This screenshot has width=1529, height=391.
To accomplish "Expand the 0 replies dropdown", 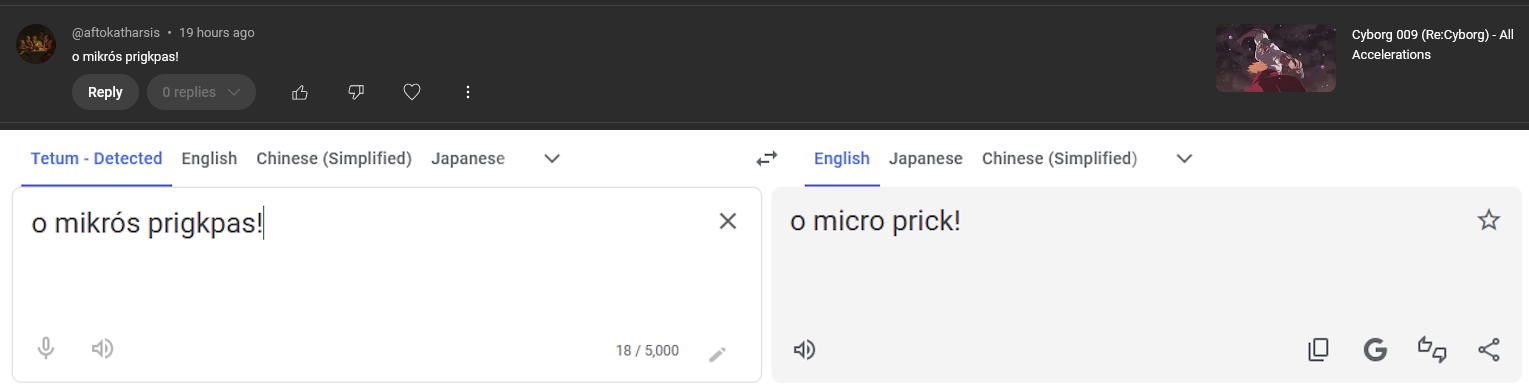I will pyautogui.click(x=201, y=92).
